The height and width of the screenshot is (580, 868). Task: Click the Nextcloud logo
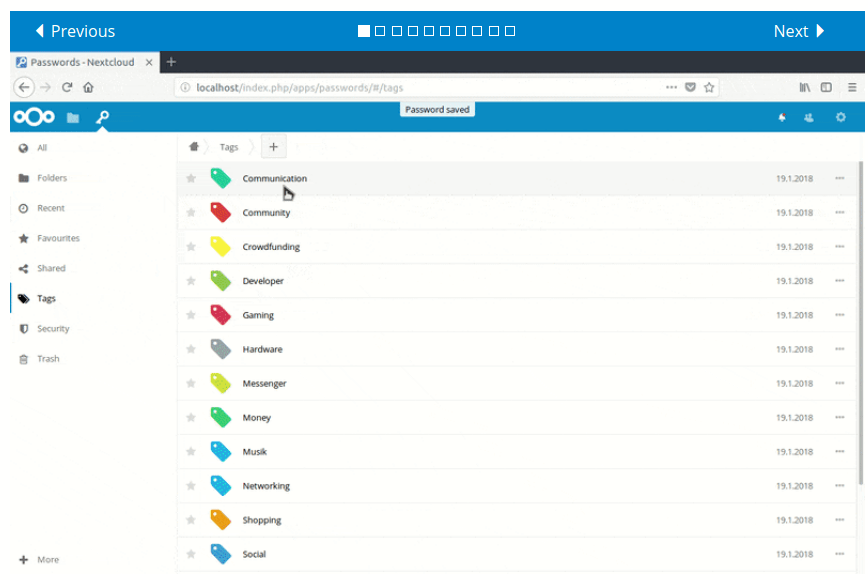(x=33, y=117)
